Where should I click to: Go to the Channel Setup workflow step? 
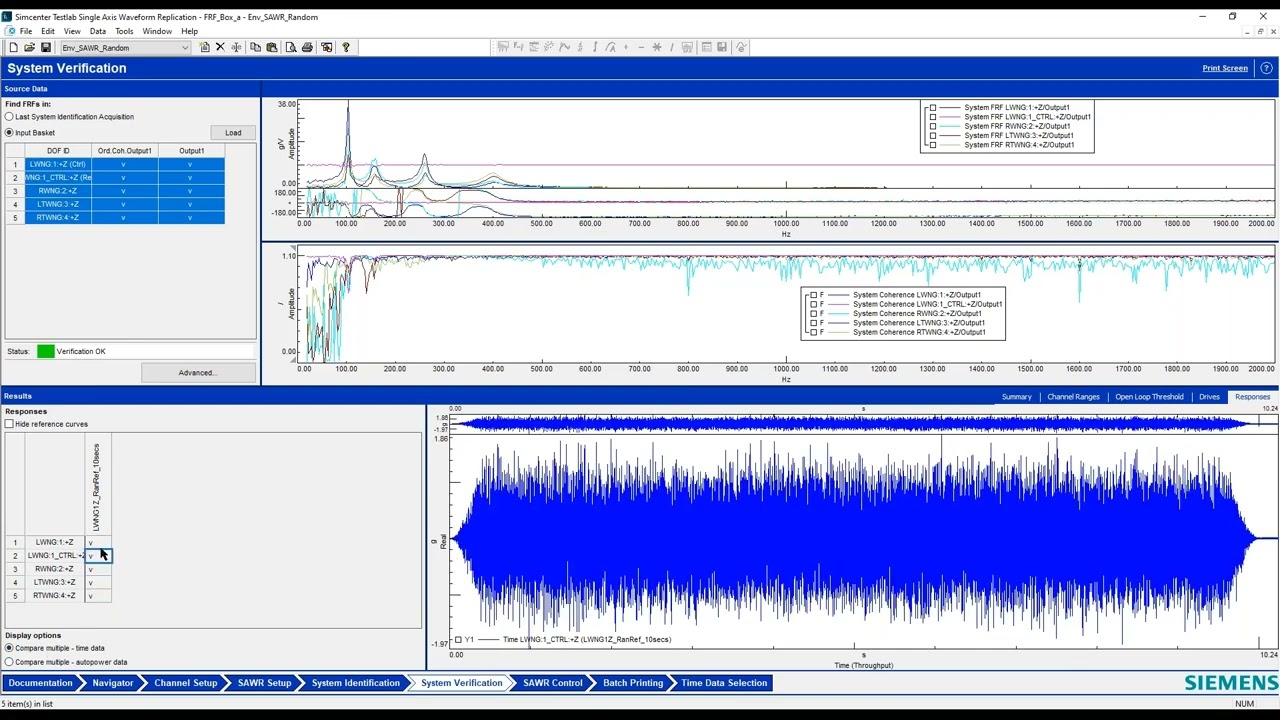point(185,683)
